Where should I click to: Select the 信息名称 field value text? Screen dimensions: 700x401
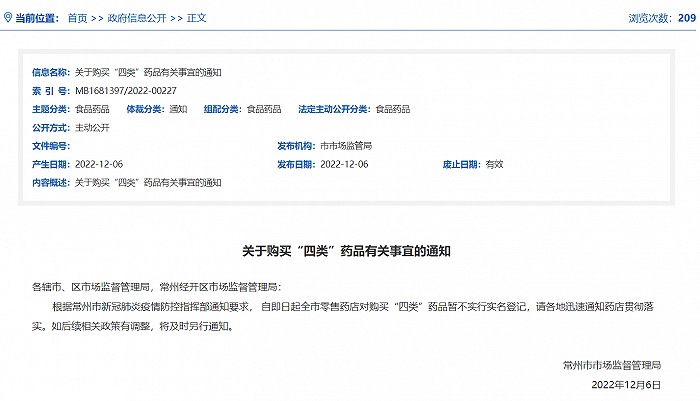pos(148,73)
